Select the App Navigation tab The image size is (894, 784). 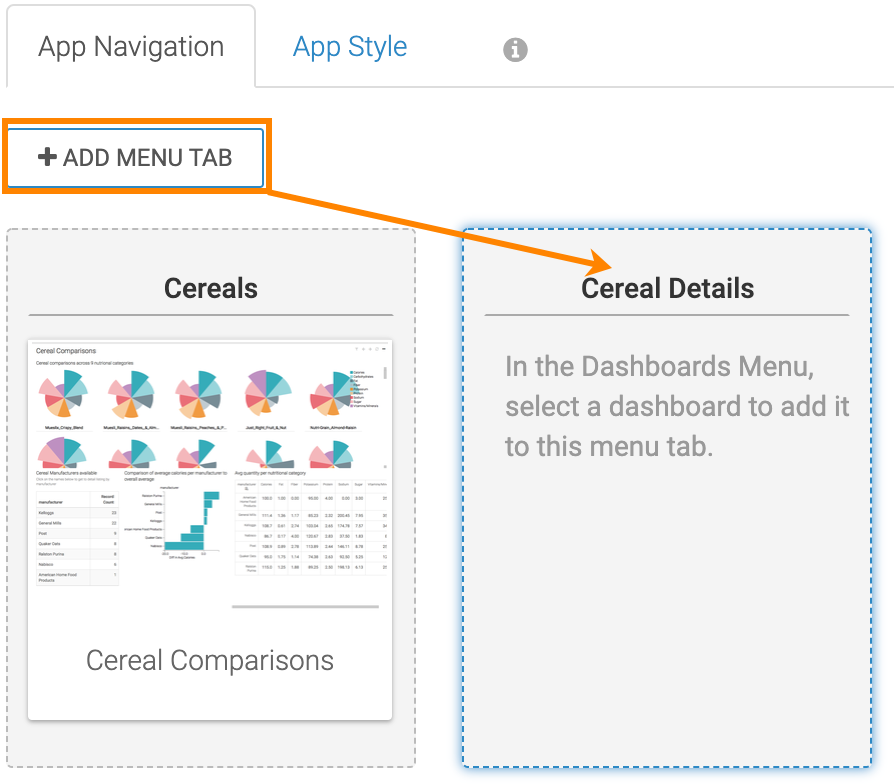pos(131,47)
